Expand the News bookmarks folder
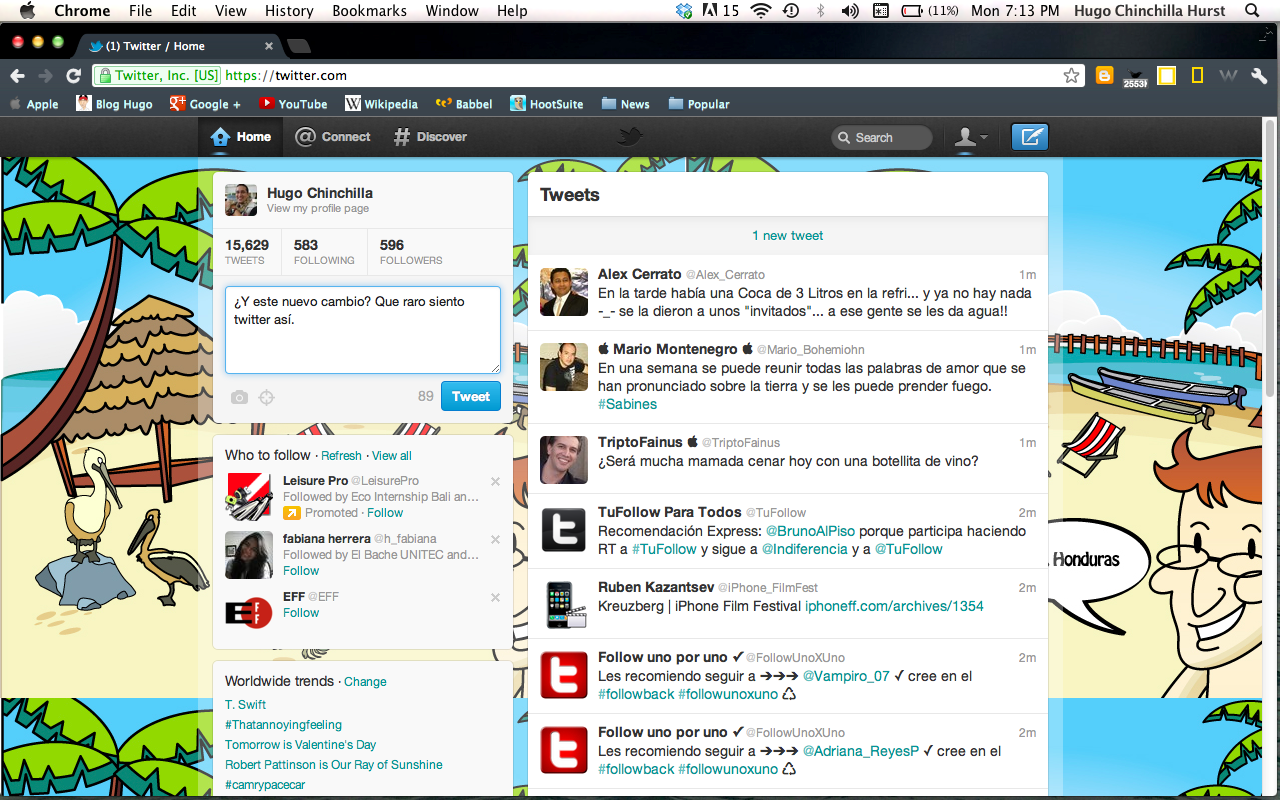This screenshot has width=1280, height=800. click(x=625, y=104)
